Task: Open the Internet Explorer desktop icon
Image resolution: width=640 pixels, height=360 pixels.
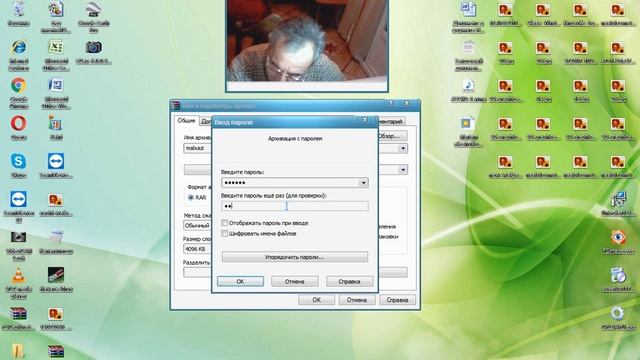Action: (18, 48)
